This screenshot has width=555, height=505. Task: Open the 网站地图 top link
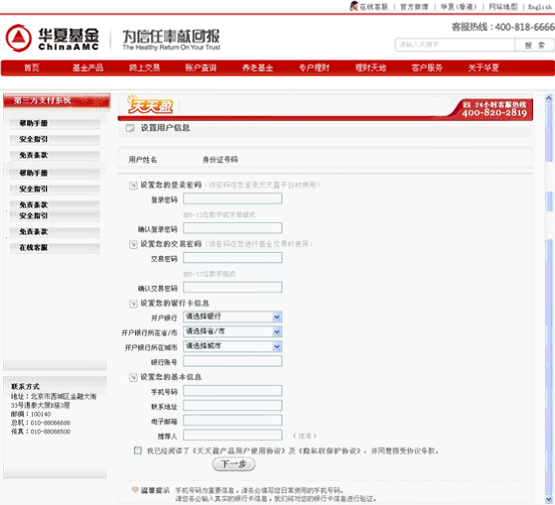(503, 7)
